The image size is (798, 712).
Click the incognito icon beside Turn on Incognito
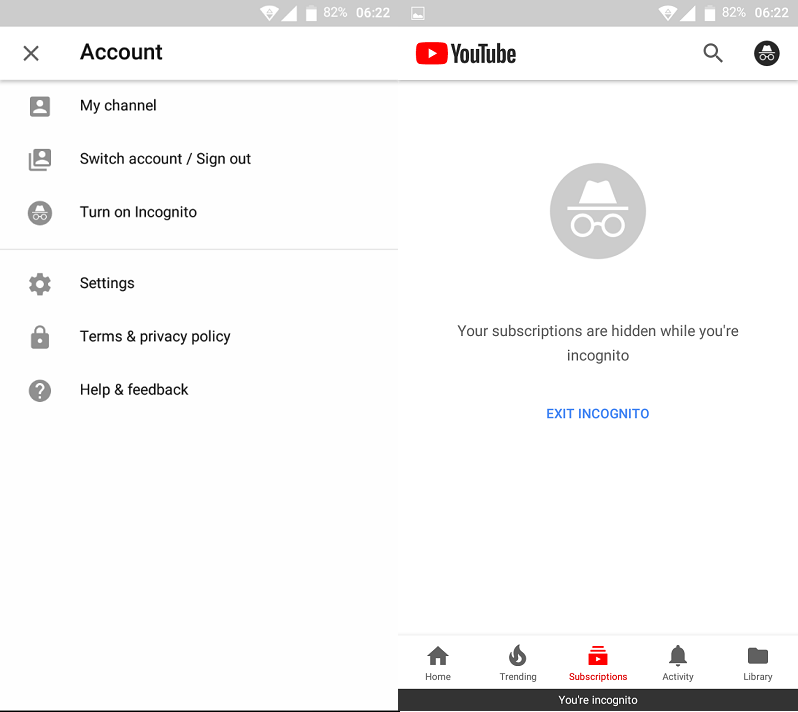[x=40, y=213]
